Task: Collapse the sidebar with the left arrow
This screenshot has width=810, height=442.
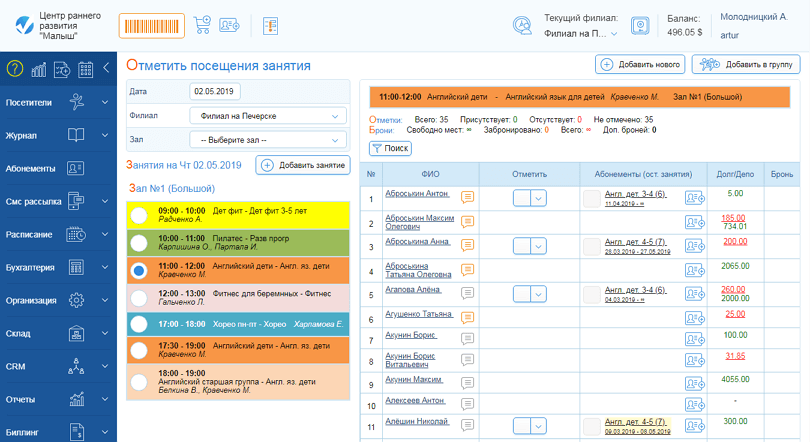Action: 107,69
